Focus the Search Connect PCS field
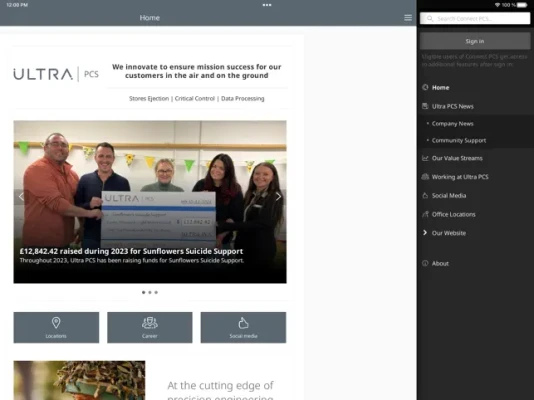The width and height of the screenshot is (534, 400). coord(475,18)
